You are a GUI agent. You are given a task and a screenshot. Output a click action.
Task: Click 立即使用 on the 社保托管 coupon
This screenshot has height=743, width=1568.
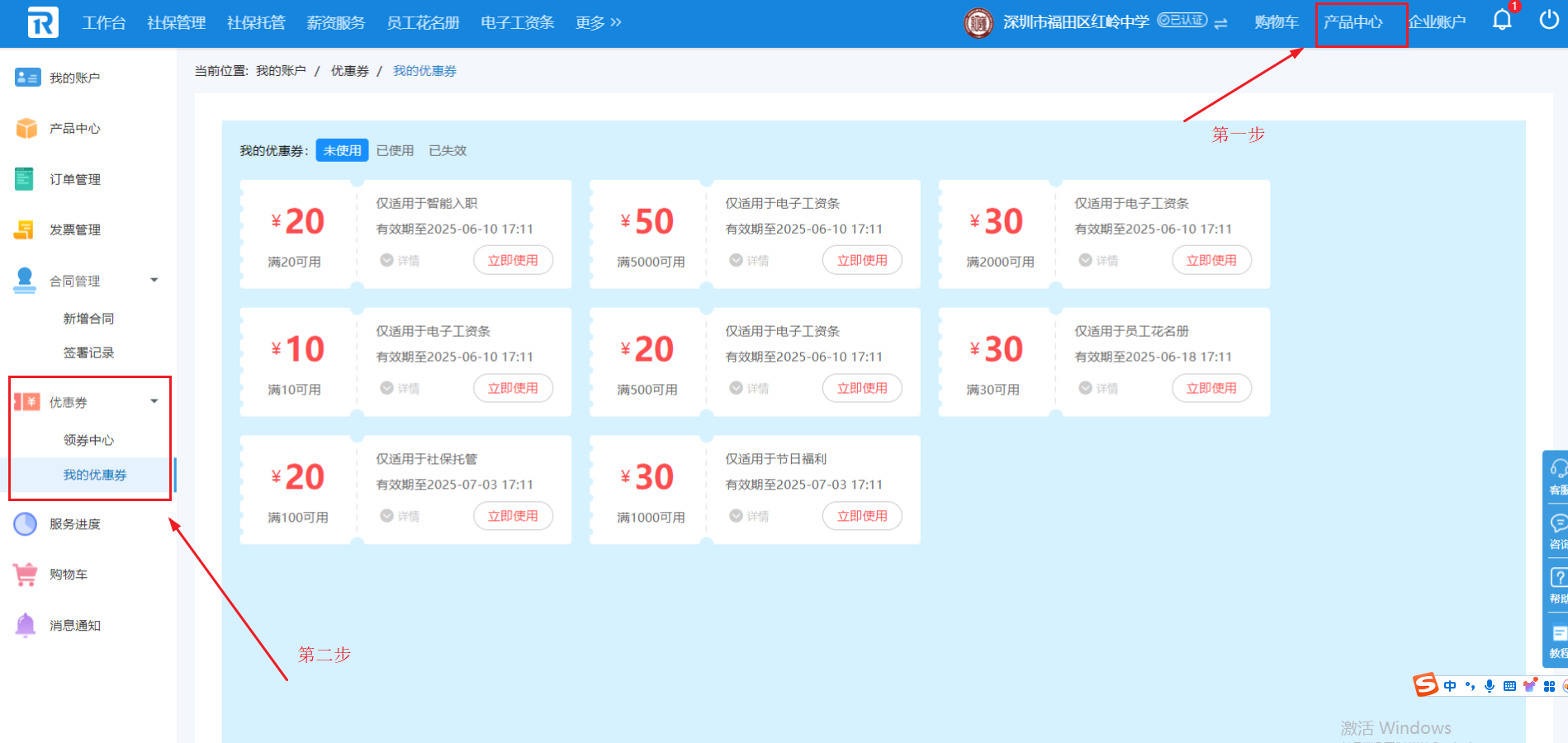(513, 516)
